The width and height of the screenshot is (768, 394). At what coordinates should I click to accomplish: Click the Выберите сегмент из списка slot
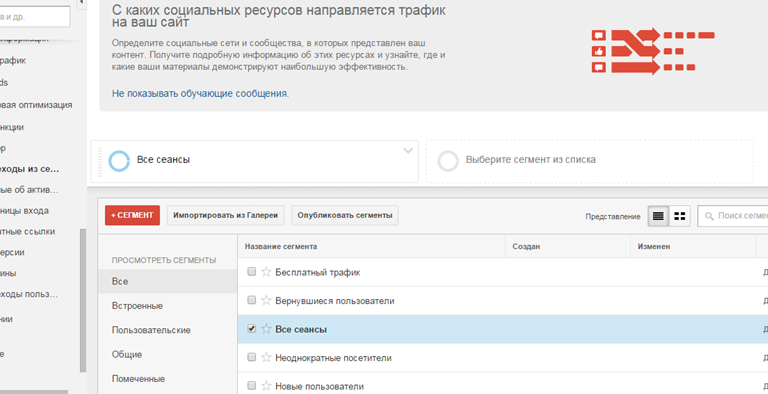tap(589, 162)
